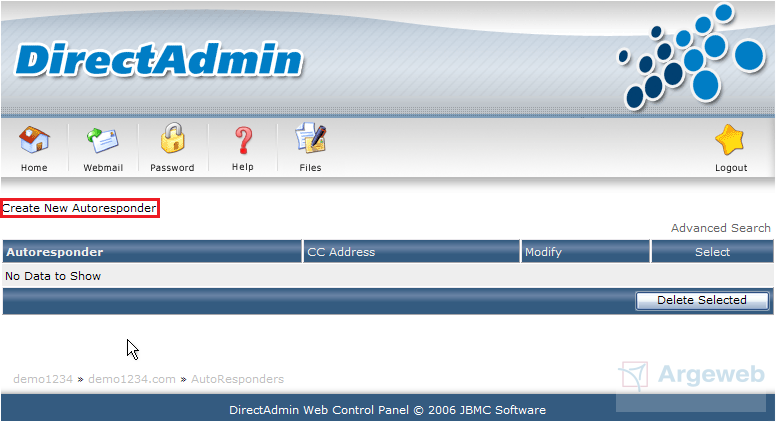This screenshot has height=422, width=776.
Task: Click the Select column header
Action: [x=712, y=252]
